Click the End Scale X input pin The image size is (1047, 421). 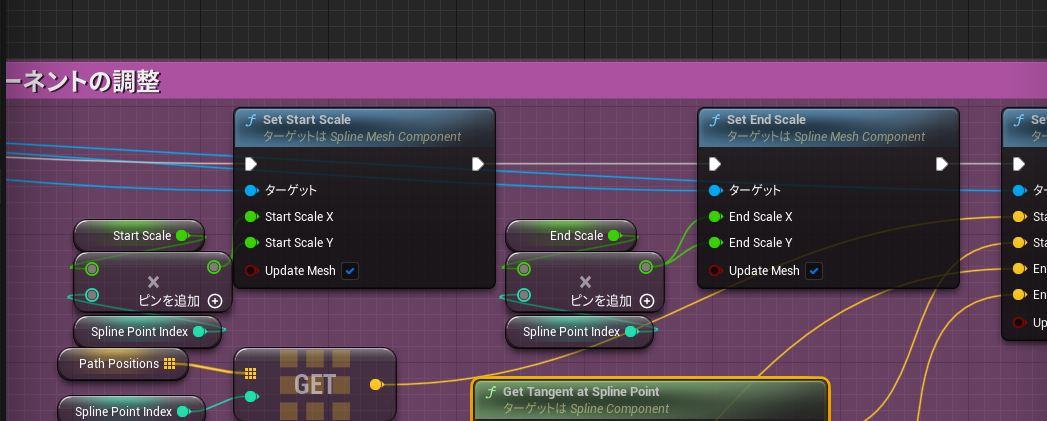[715, 217]
